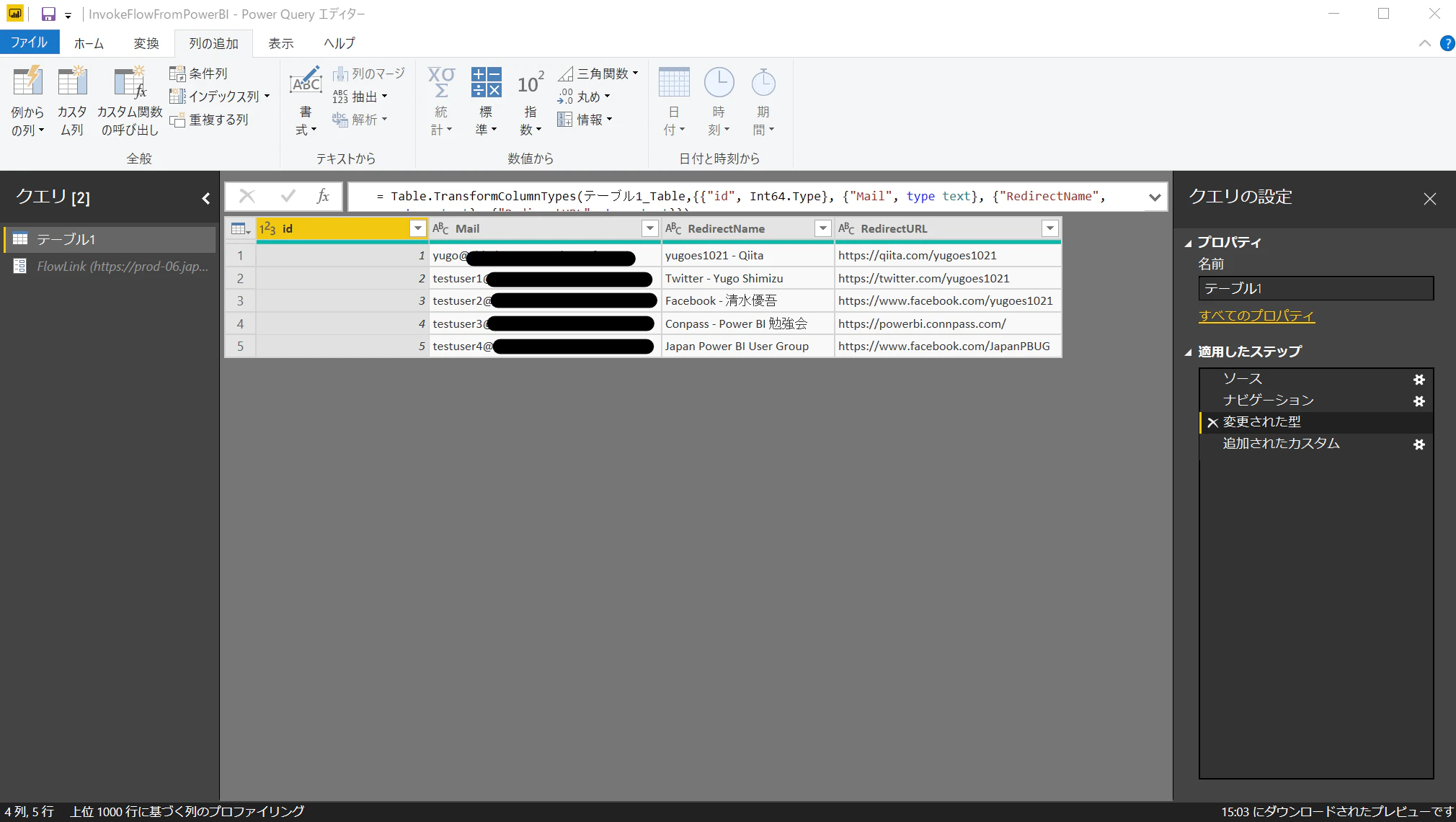Open the 日付 (Date) calendar icon
This screenshot has height=822, width=1456.
[x=674, y=82]
